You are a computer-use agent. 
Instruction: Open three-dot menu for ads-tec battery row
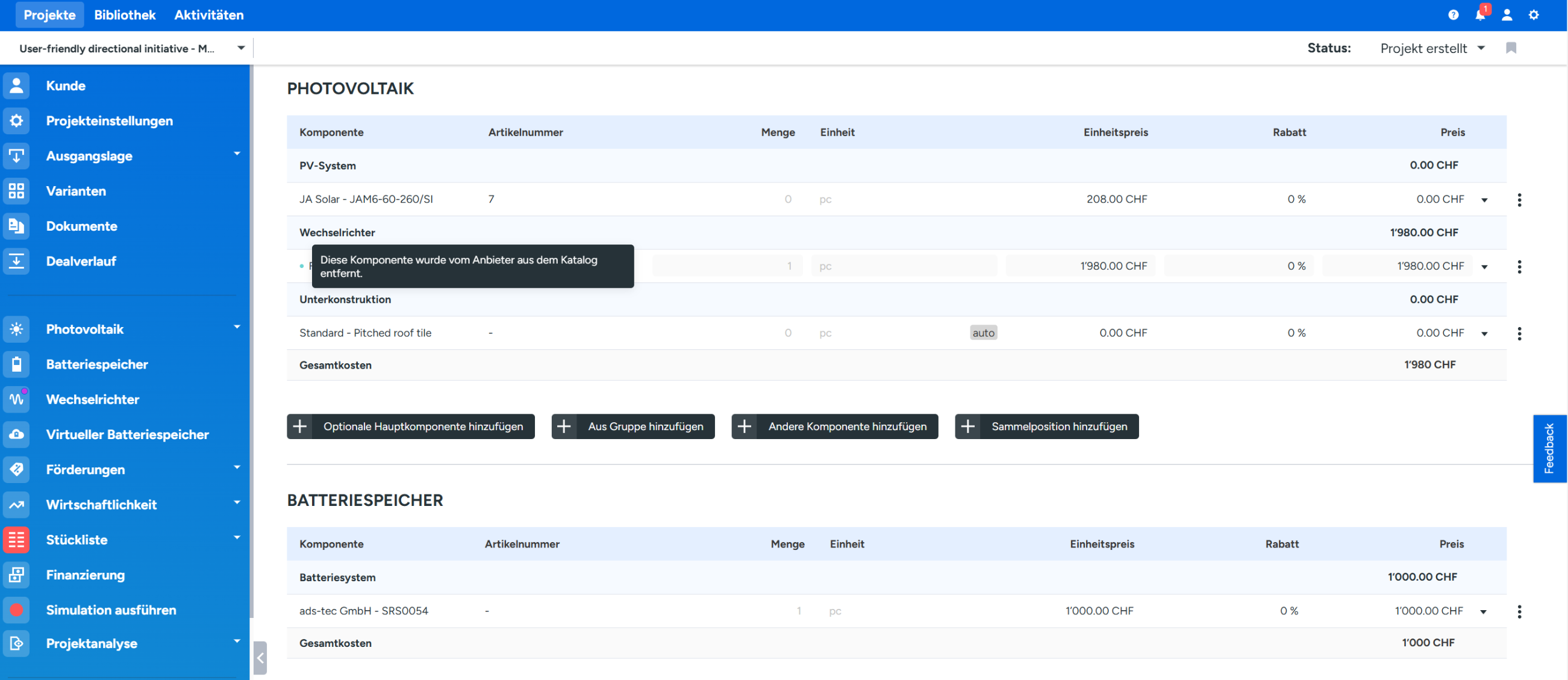pos(1519,611)
